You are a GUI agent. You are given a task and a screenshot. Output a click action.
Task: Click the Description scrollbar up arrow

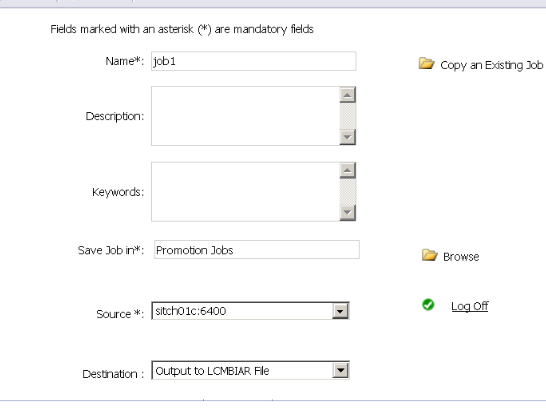[x=348, y=95]
